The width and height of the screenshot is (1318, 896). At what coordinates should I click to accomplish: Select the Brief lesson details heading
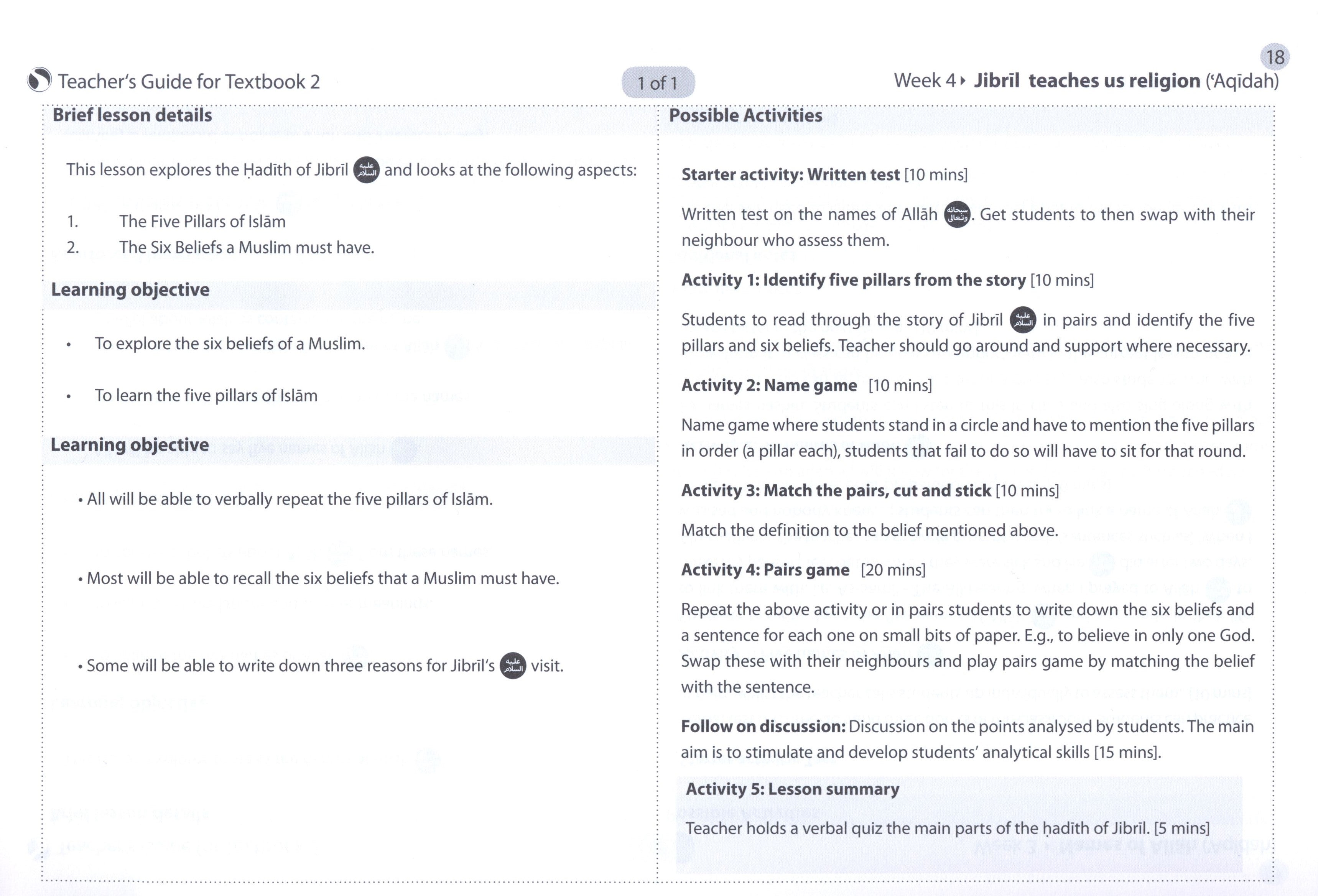132,115
